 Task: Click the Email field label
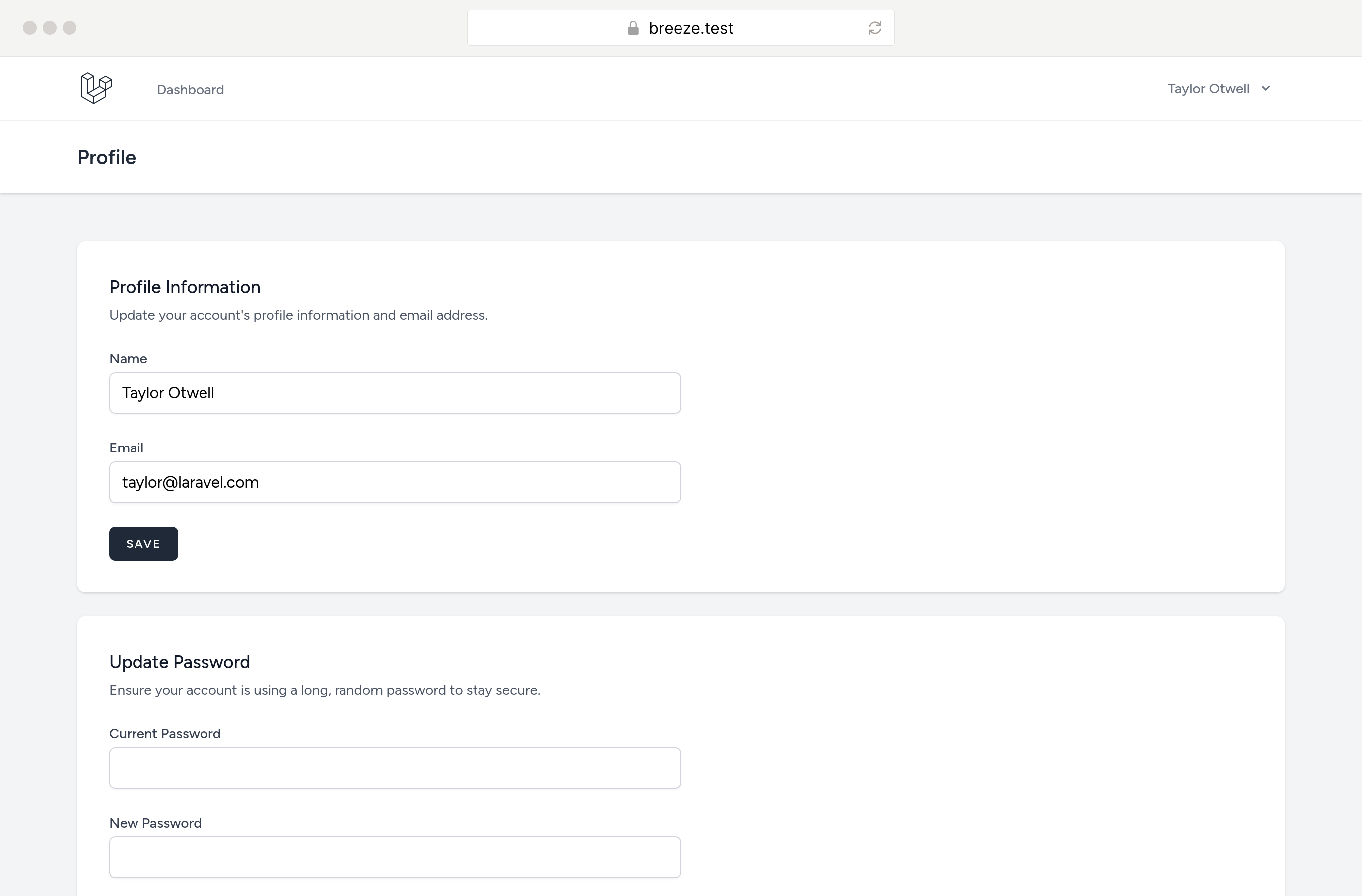[126, 448]
